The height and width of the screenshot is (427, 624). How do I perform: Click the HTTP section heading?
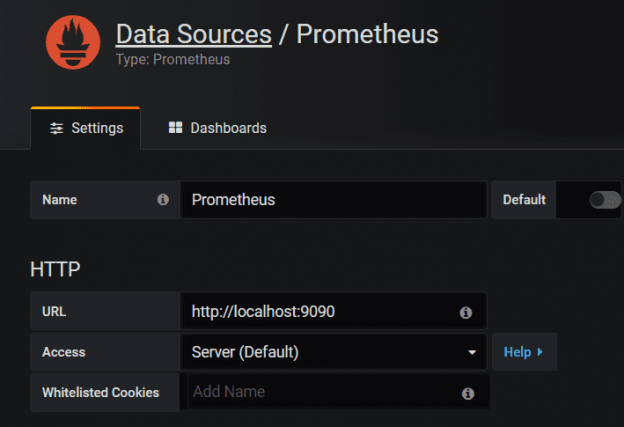point(55,268)
